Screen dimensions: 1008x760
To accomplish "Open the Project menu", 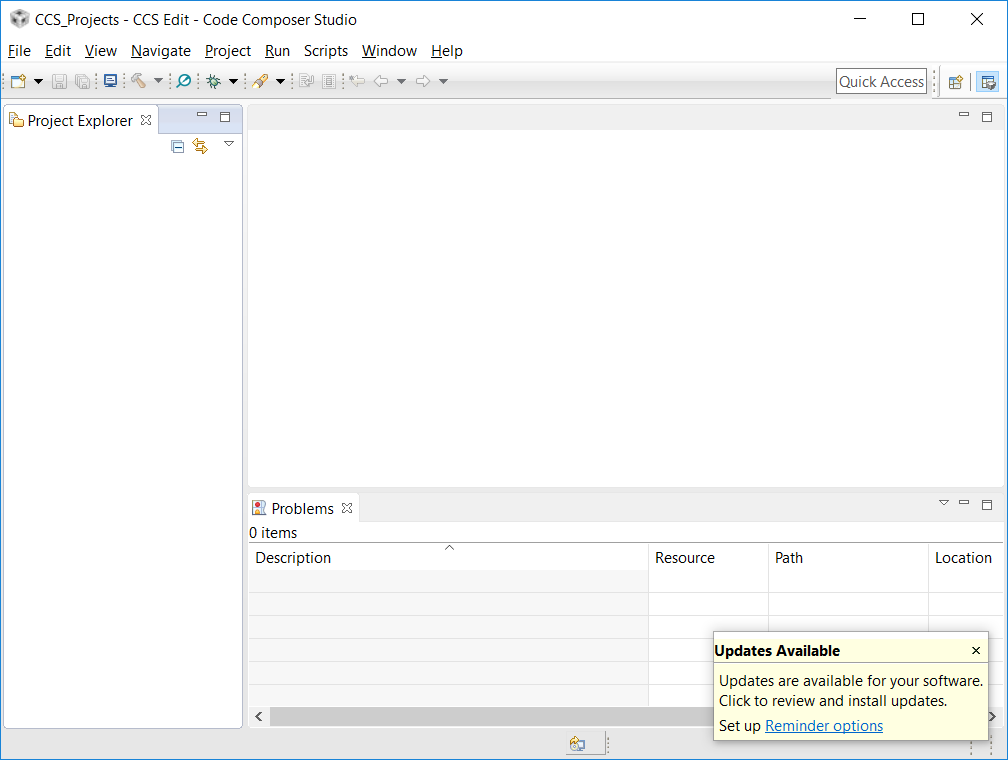I will click(x=227, y=51).
